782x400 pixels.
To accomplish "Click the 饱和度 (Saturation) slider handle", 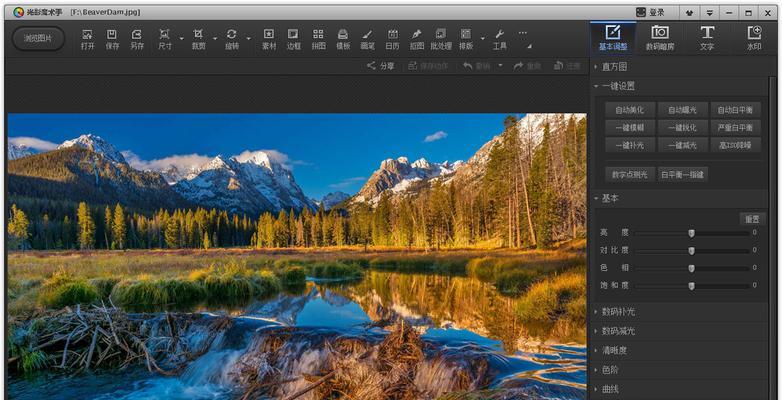I will 691,286.
